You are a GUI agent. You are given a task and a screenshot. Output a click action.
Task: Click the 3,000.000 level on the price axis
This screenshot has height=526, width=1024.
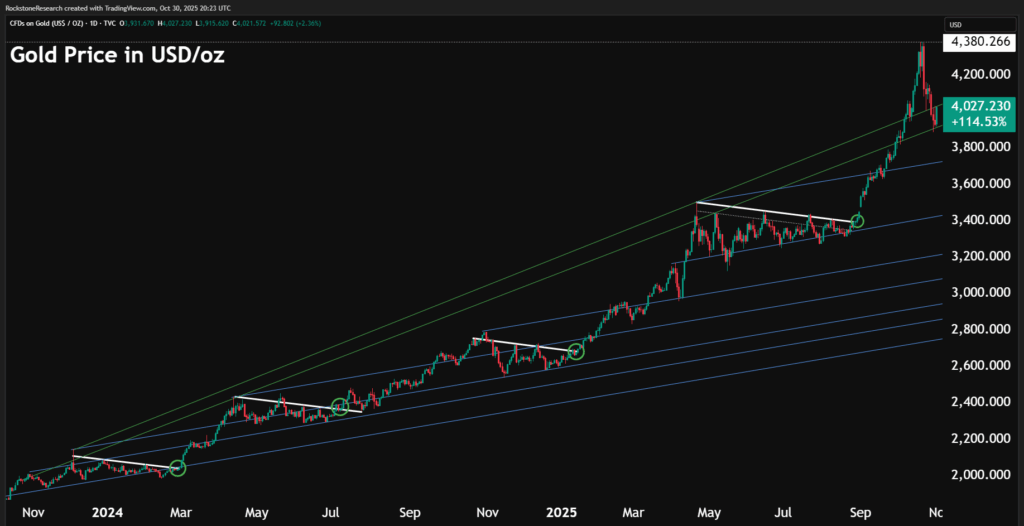[x=980, y=292]
